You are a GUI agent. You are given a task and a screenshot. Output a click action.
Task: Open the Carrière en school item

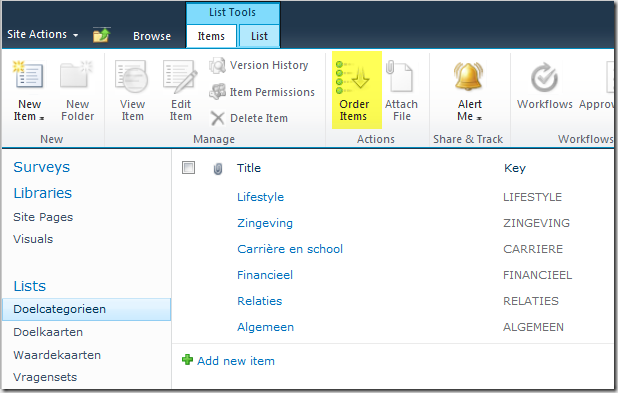click(290, 249)
